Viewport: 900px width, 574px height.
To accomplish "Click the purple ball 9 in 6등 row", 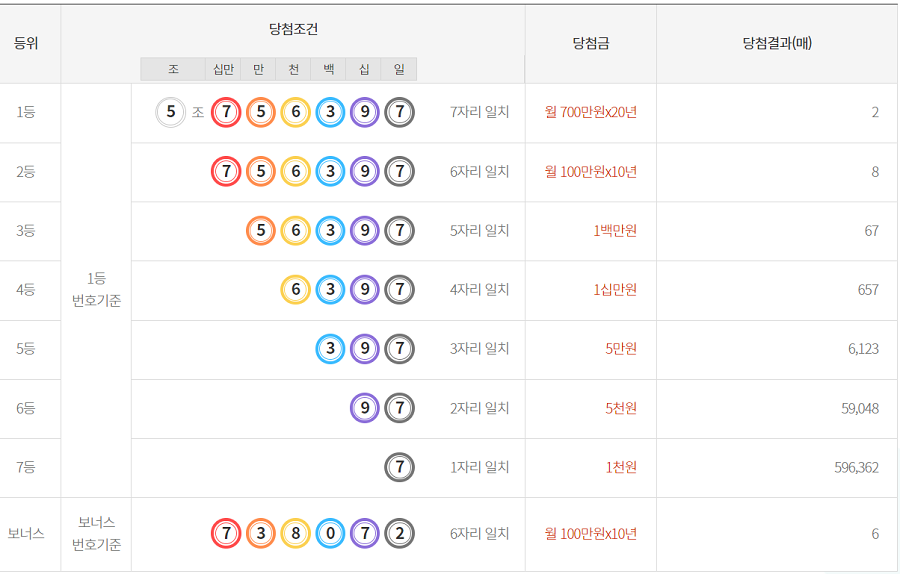I will 365,408.
